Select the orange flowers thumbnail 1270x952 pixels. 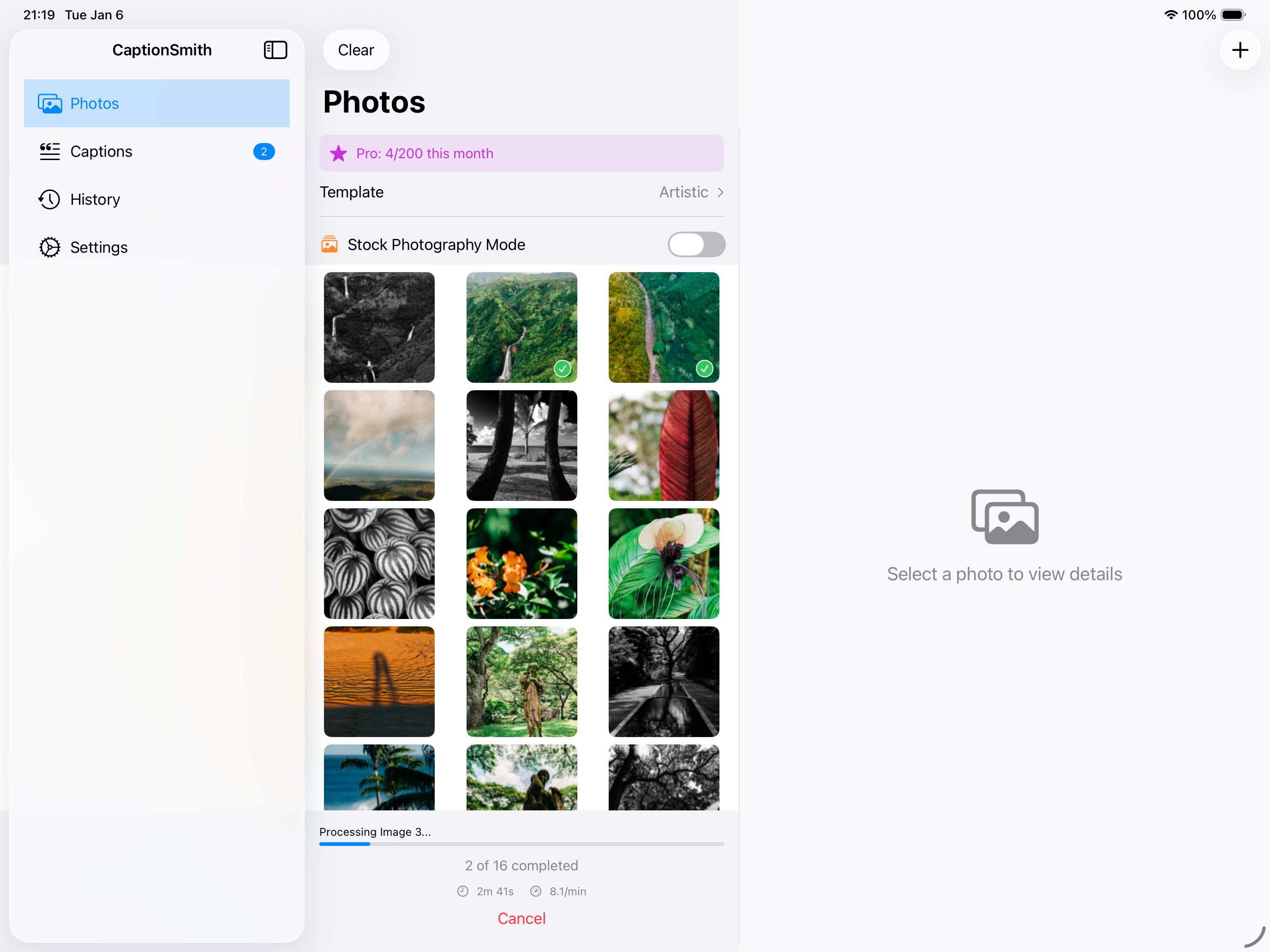point(521,564)
